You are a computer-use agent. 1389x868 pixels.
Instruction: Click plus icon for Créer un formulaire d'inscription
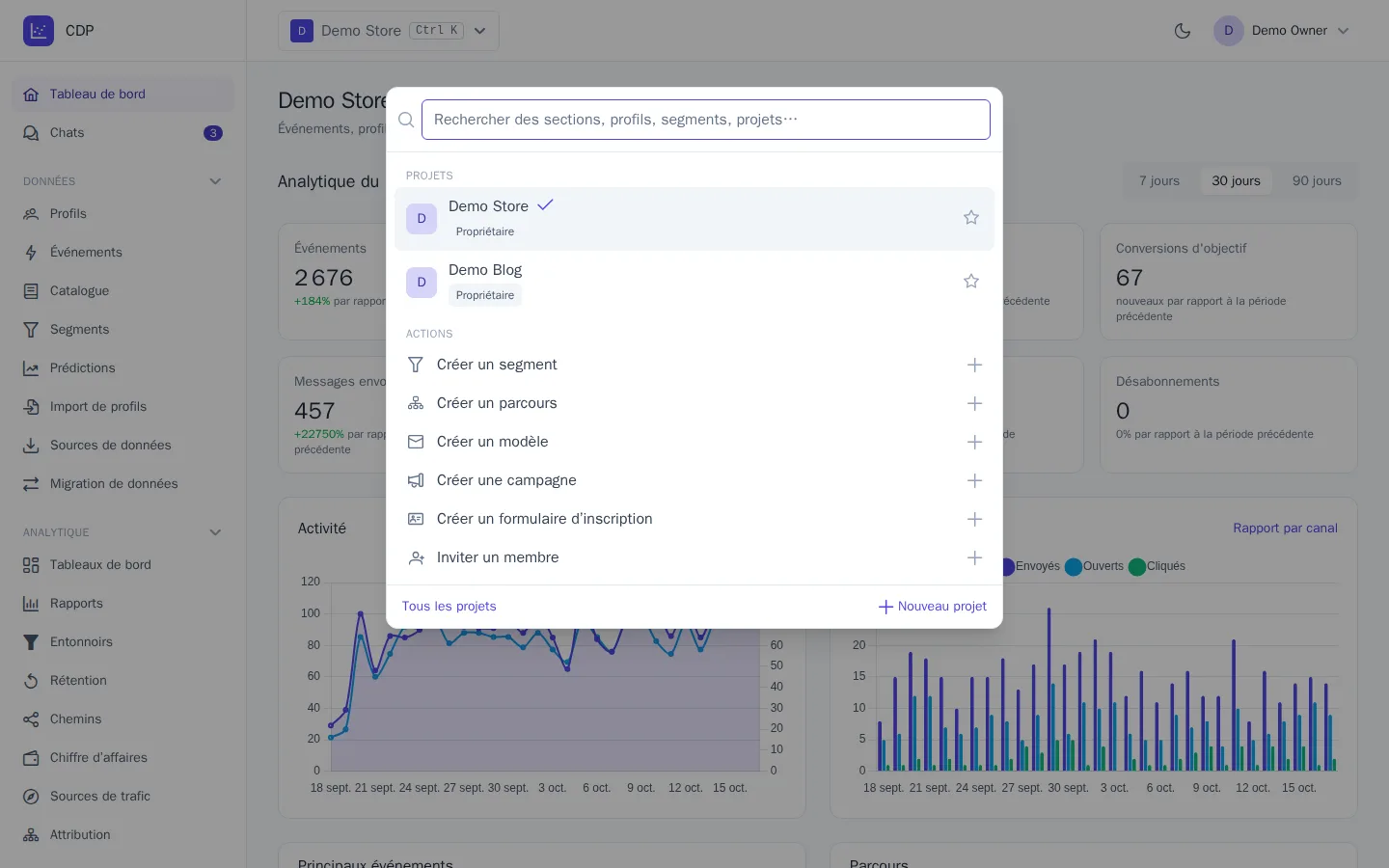click(975, 519)
